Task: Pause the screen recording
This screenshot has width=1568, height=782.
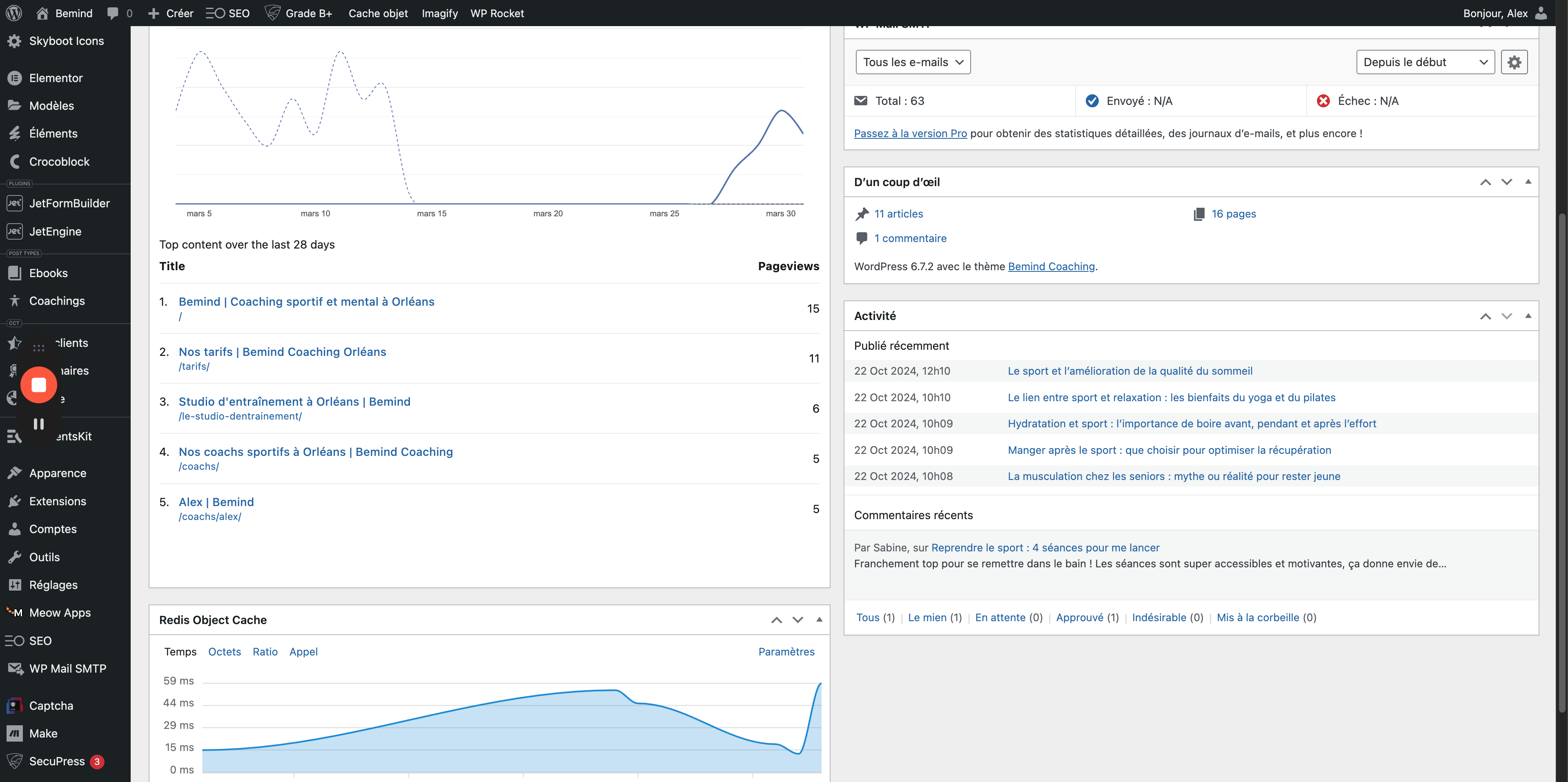Action: pyautogui.click(x=39, y=424)
